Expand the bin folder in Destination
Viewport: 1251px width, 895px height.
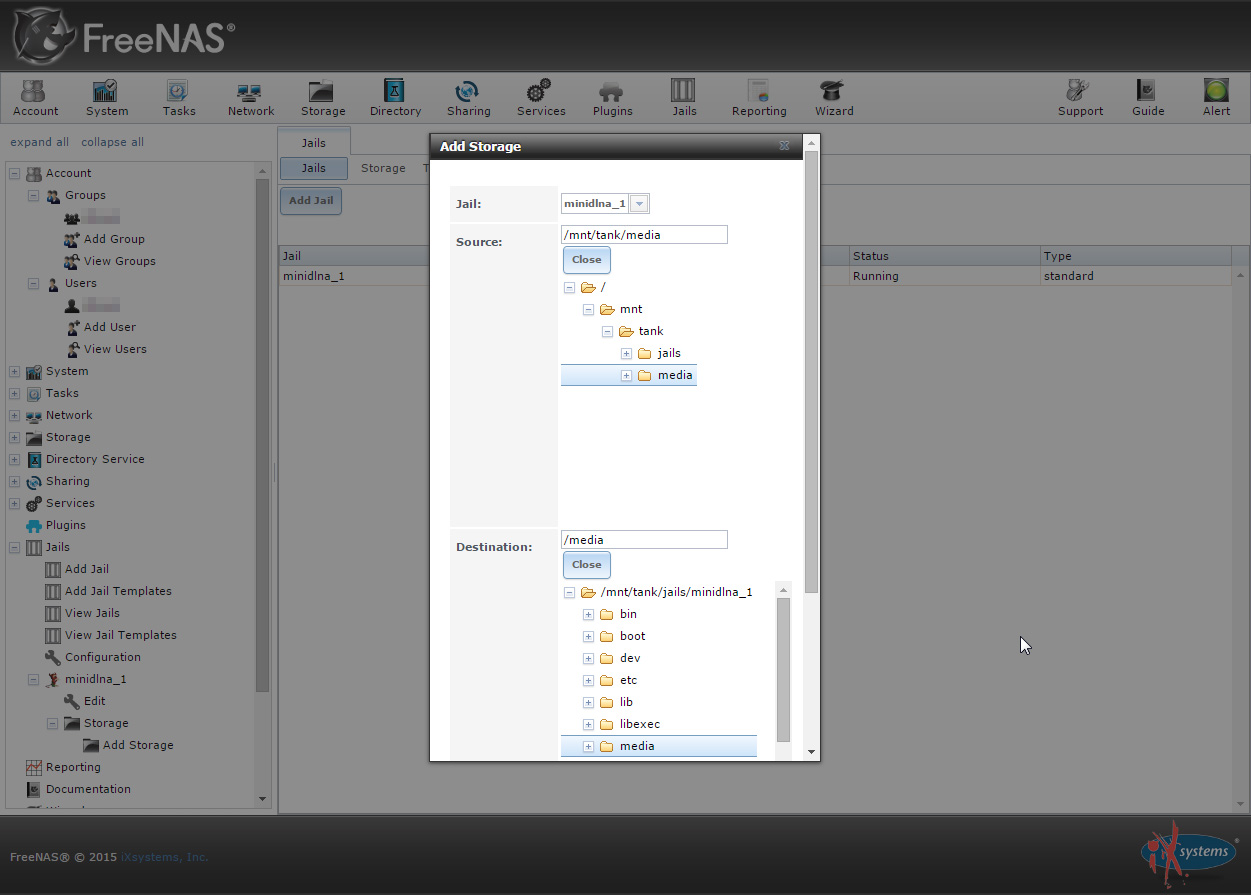tap(588, 614)
